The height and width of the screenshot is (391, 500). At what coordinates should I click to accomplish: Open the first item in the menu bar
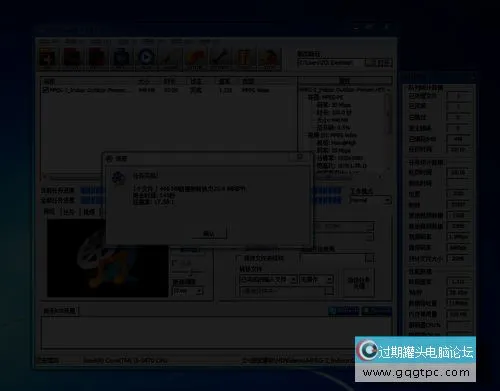(49, 42)
